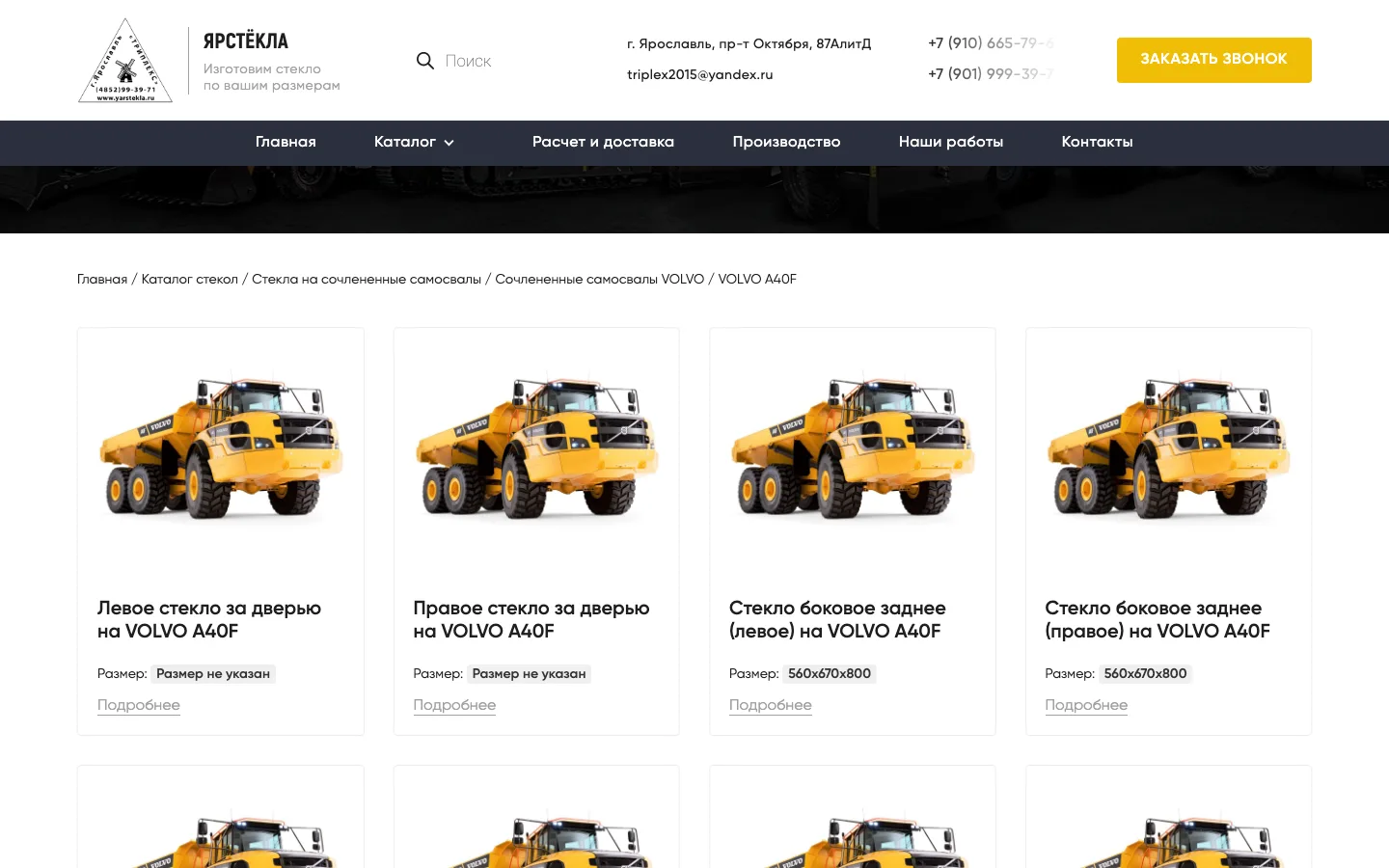This screenshot has width=1389, height=868.
Task: Go to the Производство page
Action: click(786, 142)
